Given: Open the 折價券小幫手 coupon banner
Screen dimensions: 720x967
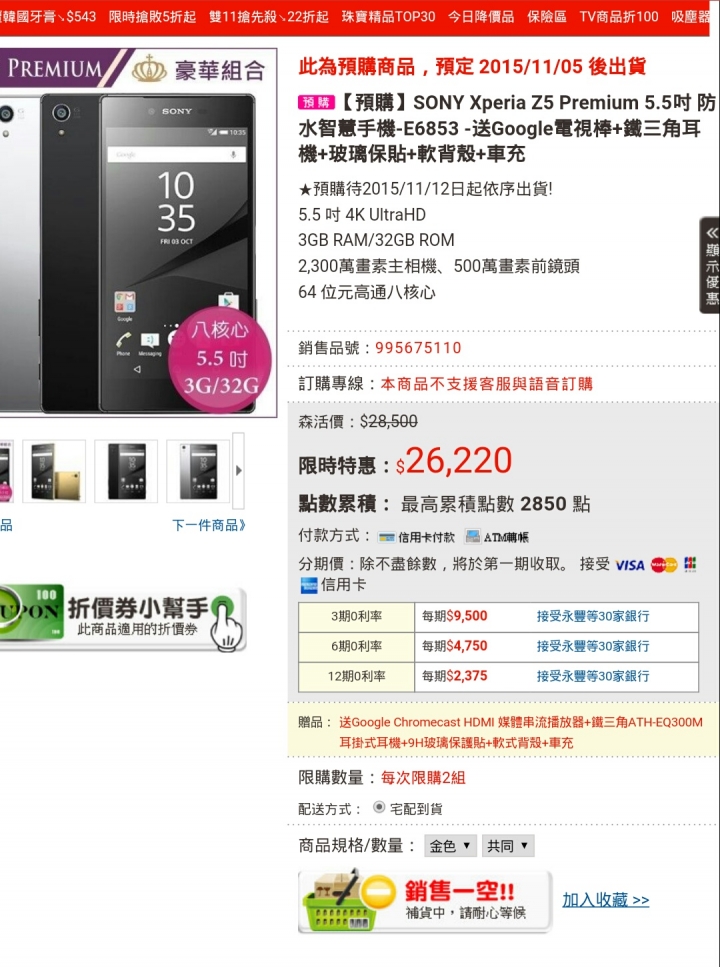Looking at the screenshot, I should [x=123, y=617].
